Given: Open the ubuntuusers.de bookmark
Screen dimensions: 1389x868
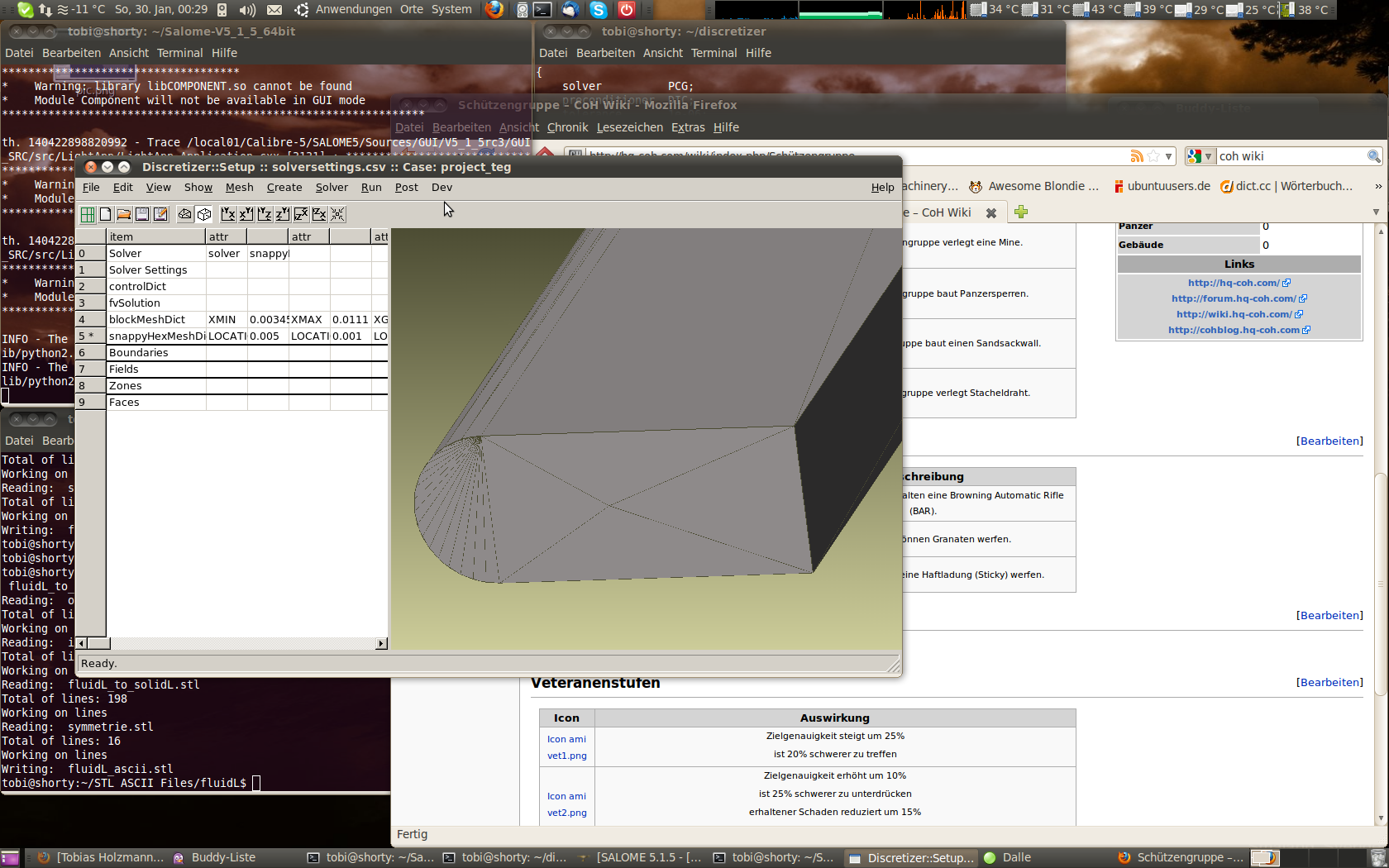Looking at the screenshot, I should 1162,187.
